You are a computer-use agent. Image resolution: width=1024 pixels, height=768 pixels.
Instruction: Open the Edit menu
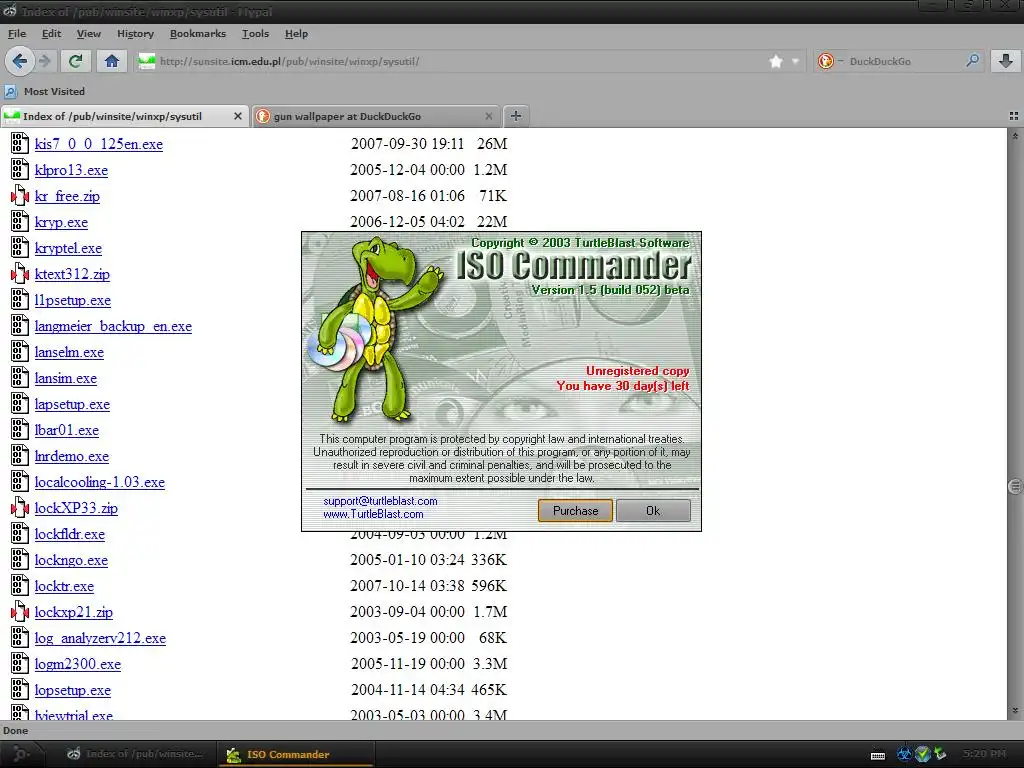tap(51, 33)
